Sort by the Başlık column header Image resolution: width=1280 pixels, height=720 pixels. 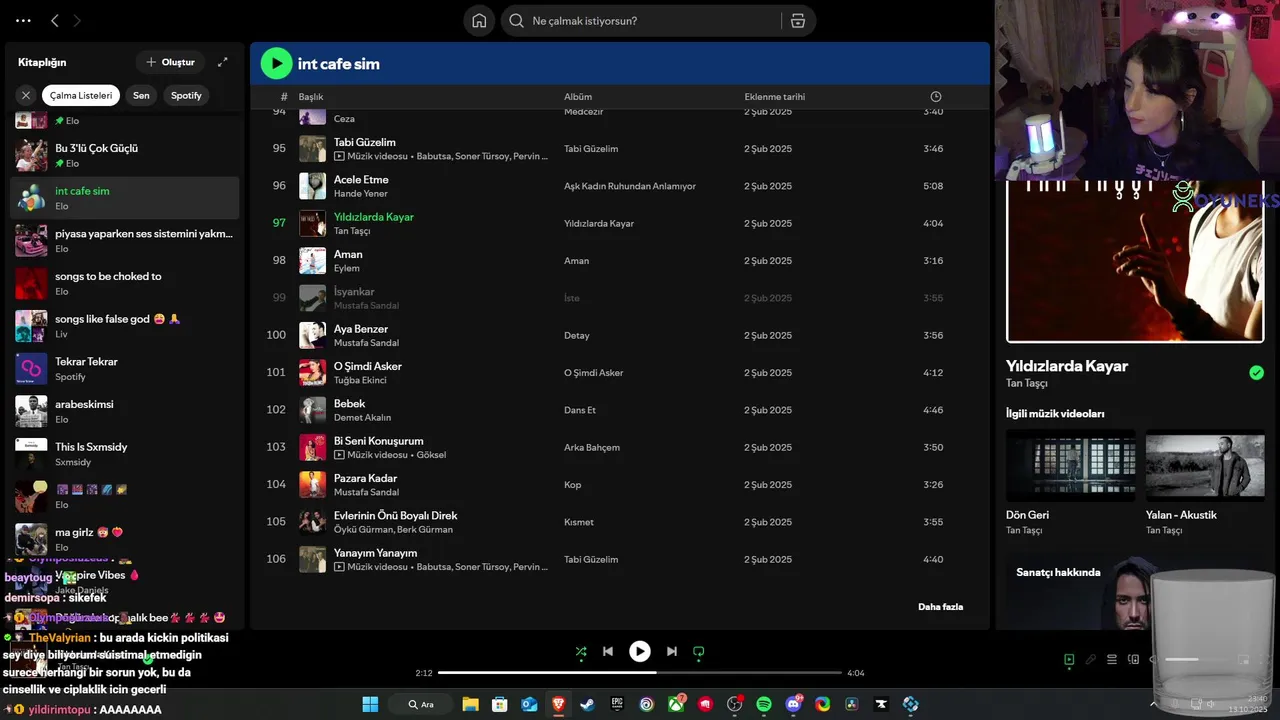tap(310, 97)
